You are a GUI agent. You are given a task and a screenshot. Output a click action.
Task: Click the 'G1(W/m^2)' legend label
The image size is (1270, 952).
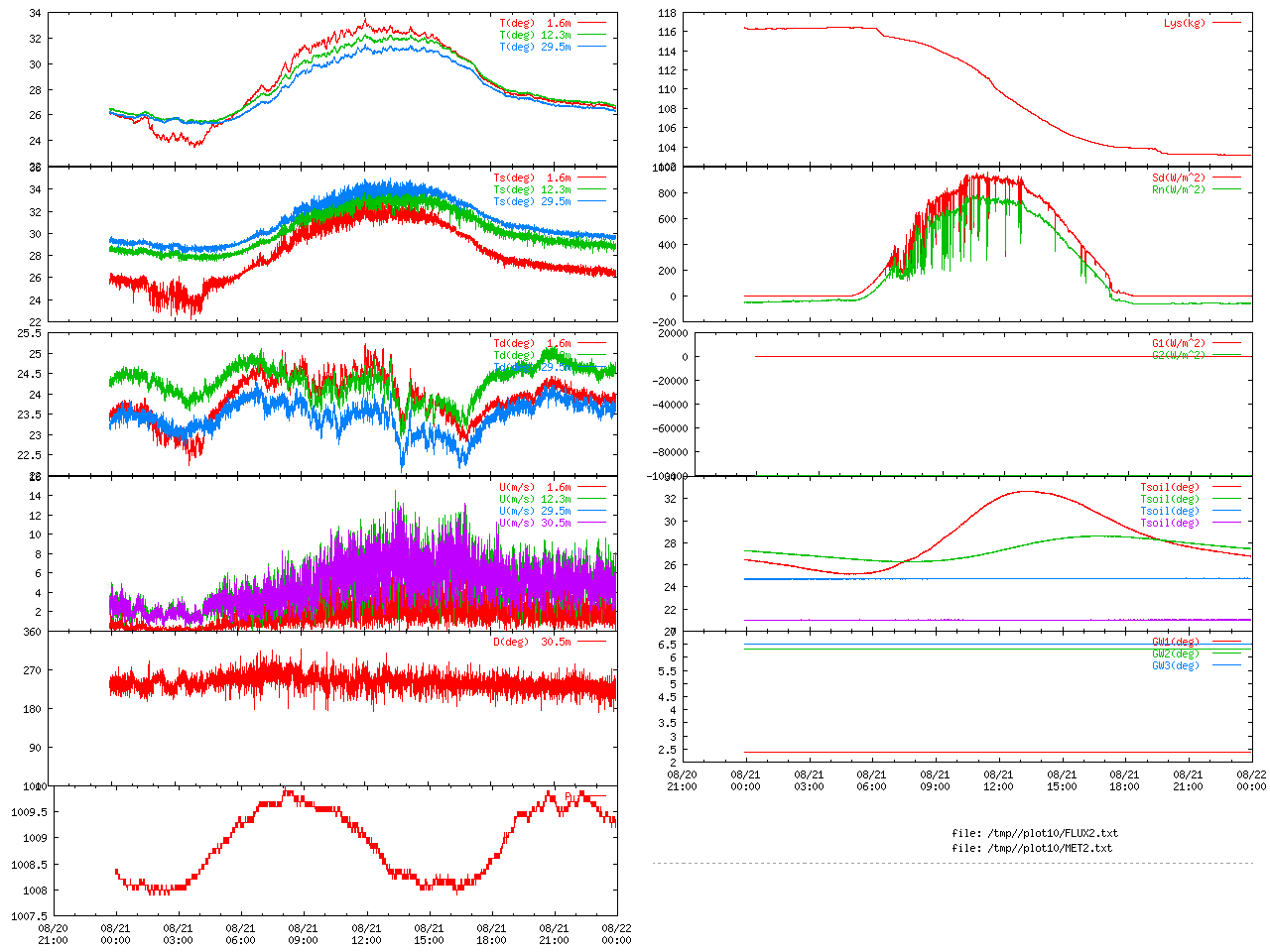point(1179,344)
